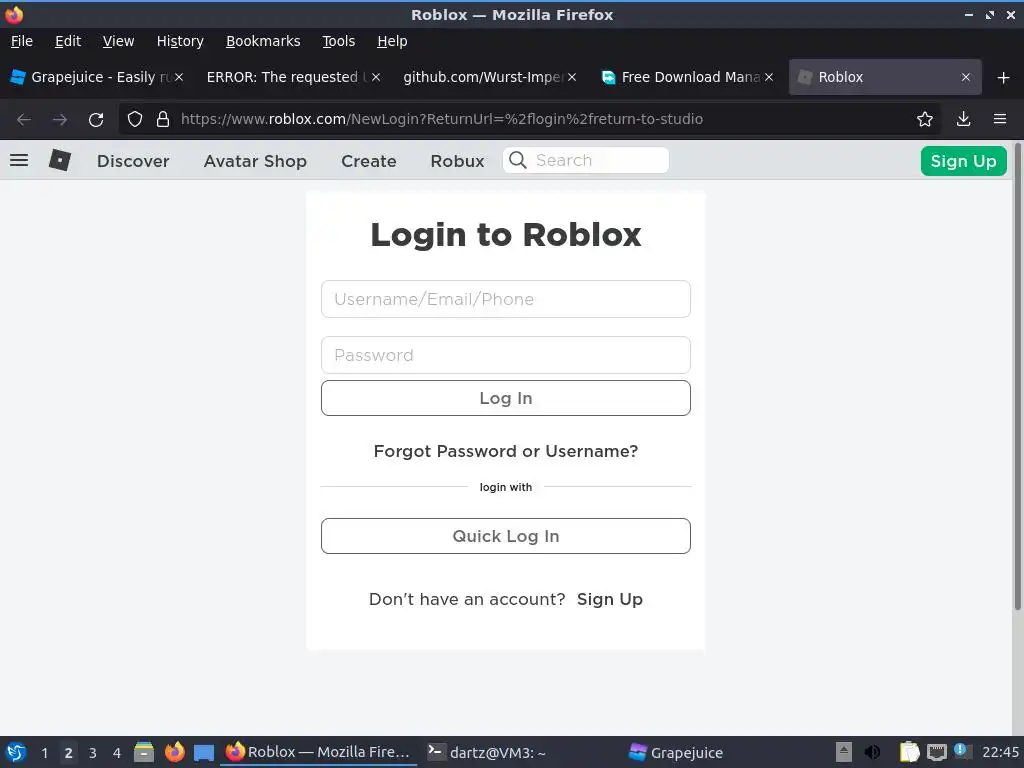Open the File menu

tap(22, 41)
